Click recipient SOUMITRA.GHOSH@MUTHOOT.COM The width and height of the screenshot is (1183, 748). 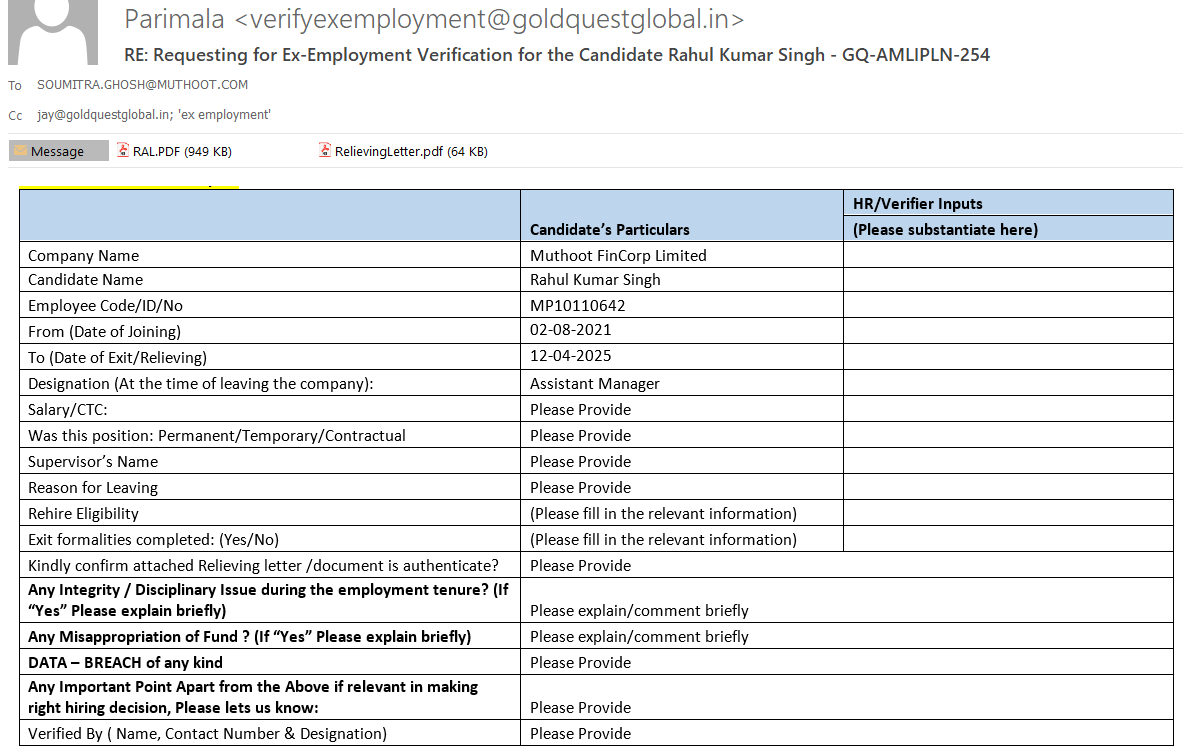(x=142, y=86)
